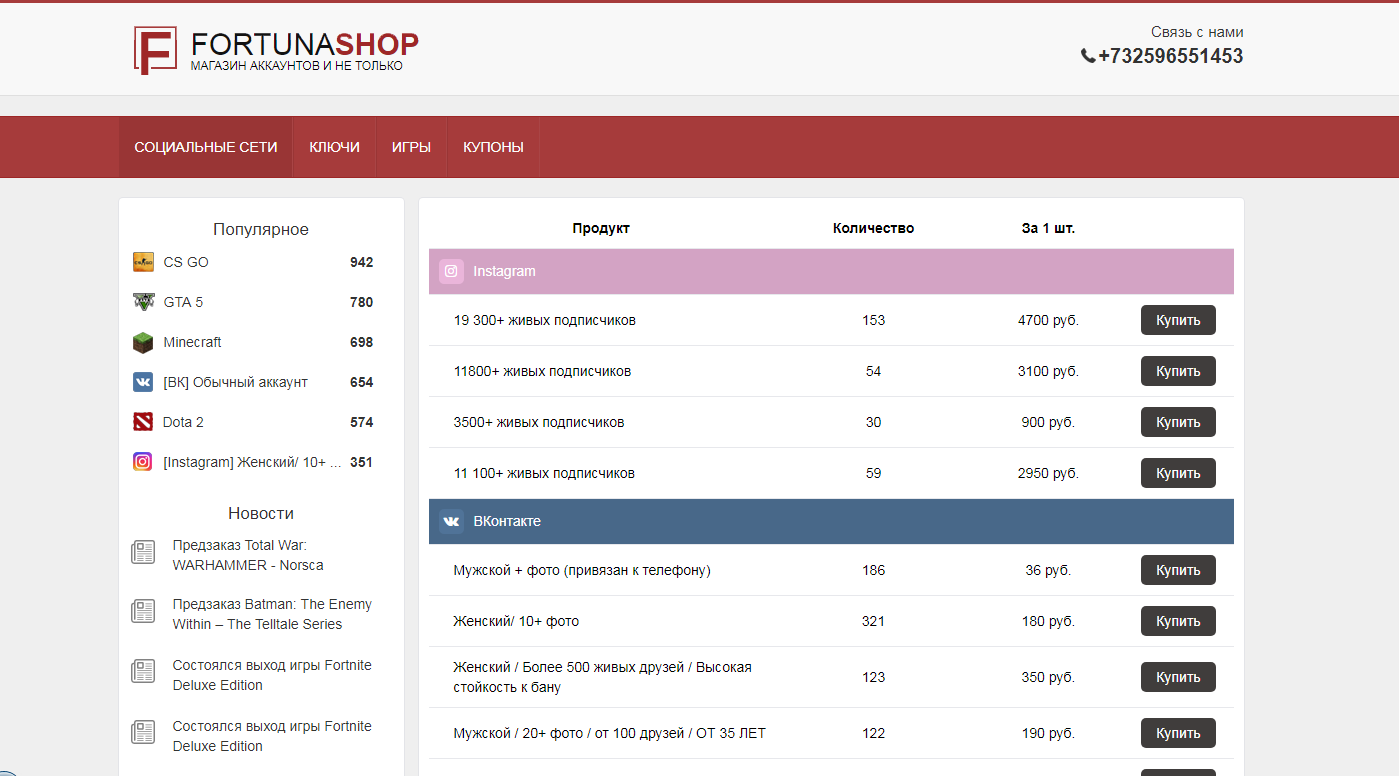Click the 4700 руб. price cell
This screenshot has height=780, width=1399.
tap(1048, 320)
